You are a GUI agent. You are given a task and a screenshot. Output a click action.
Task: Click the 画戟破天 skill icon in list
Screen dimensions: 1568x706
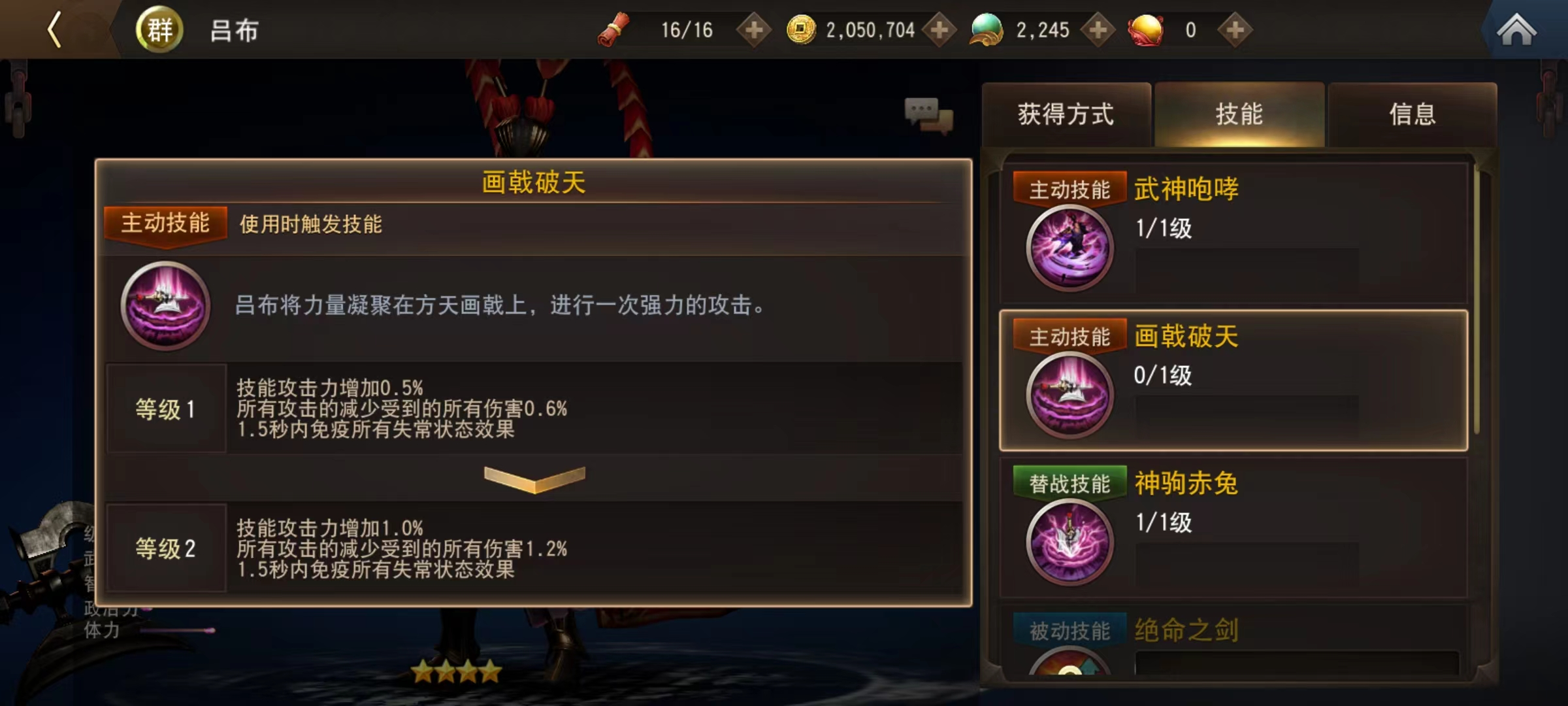pyautogui.click(x=1070, y=395)
